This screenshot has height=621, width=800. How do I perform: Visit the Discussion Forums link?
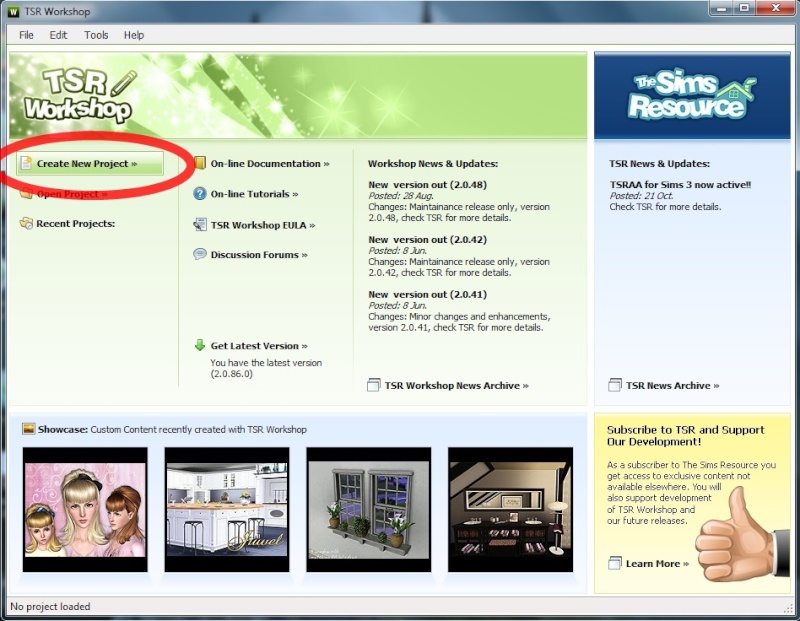[259, 255]
